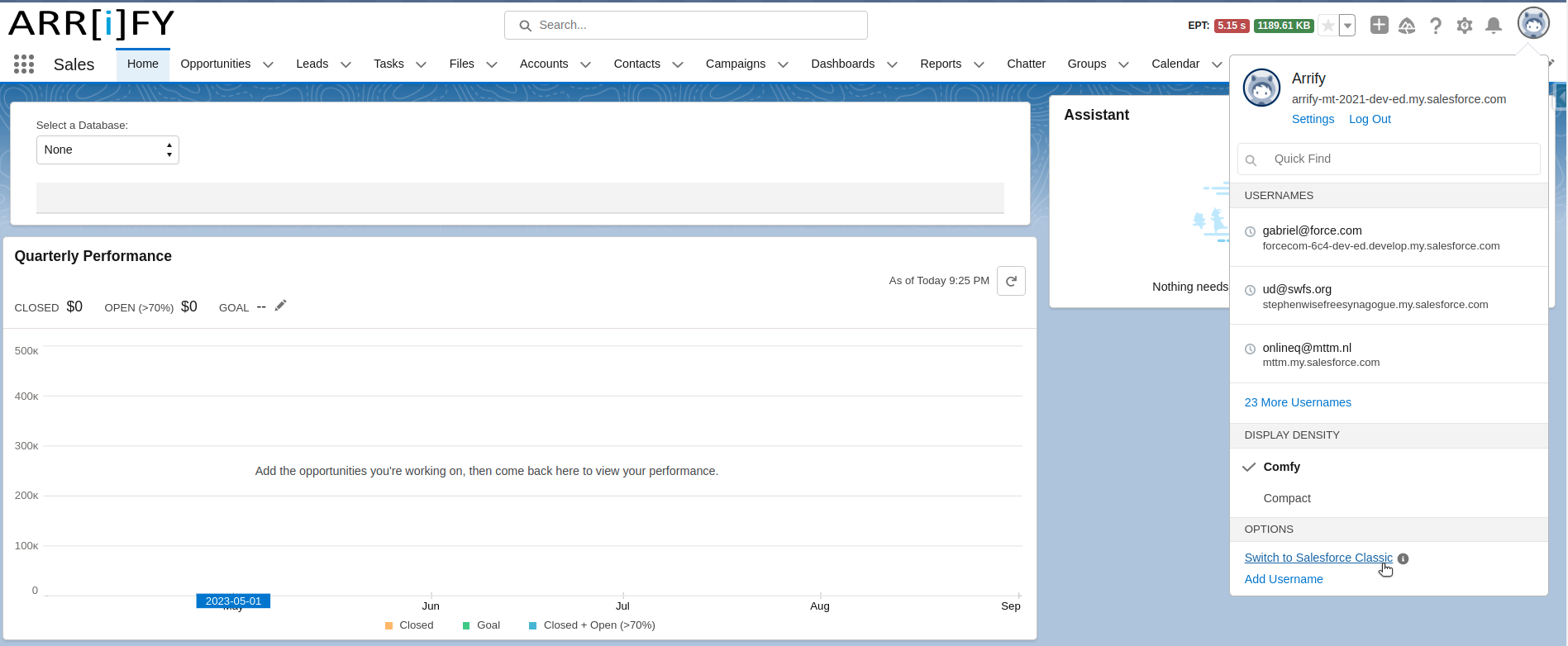Open the global actions plus icon
This screenshot has height=646, width=1568.
coord(1379,25)
